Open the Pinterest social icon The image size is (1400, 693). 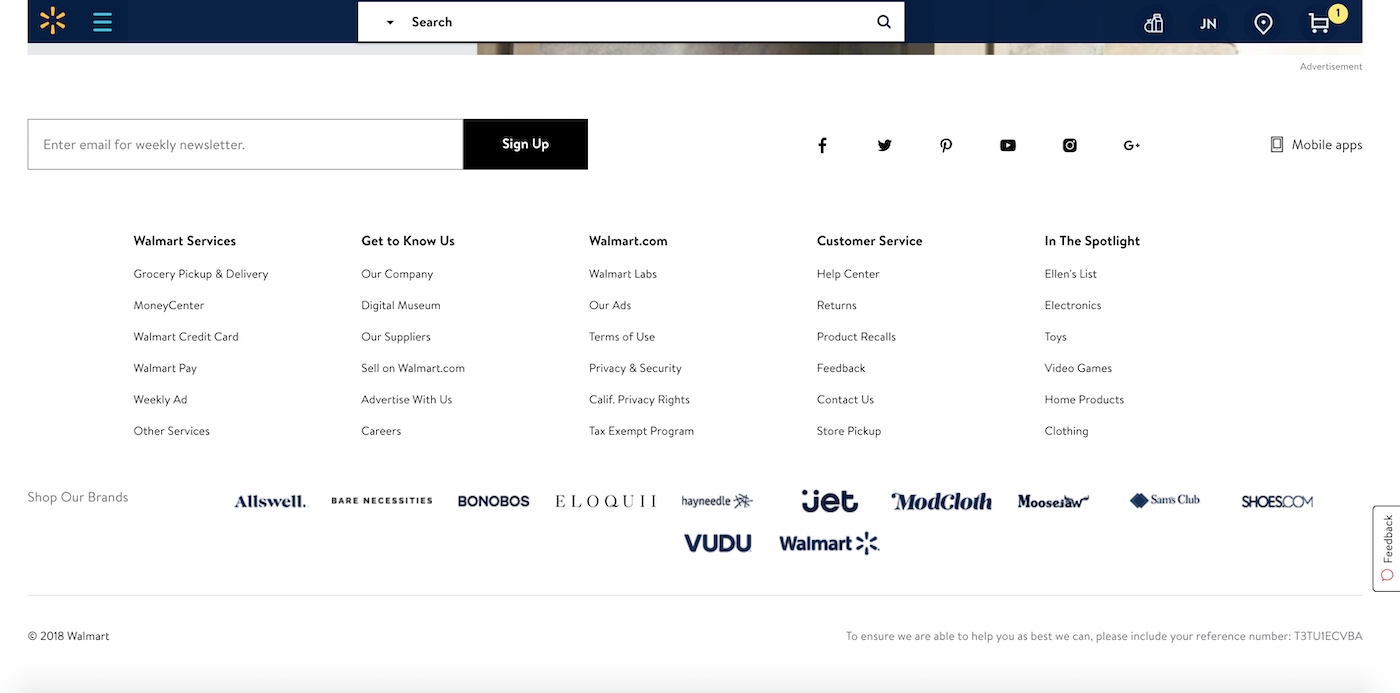point(946,145)
